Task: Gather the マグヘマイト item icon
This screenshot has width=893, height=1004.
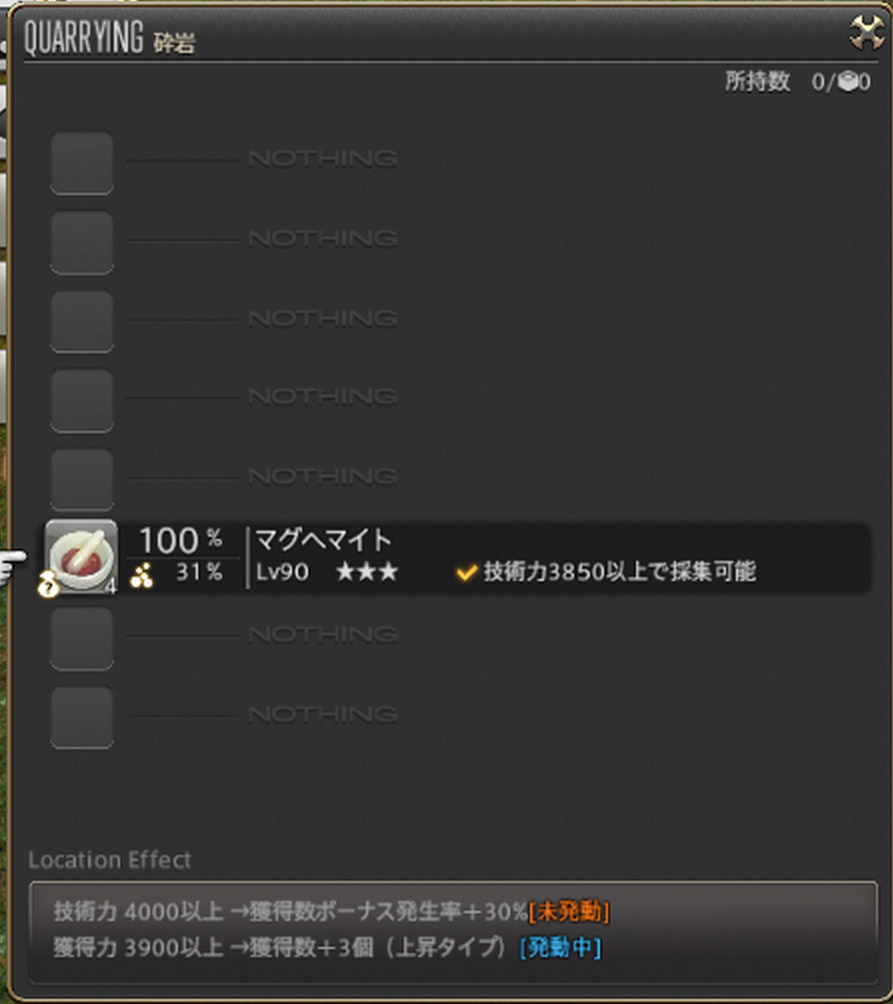Action: (x=81, y=556)
